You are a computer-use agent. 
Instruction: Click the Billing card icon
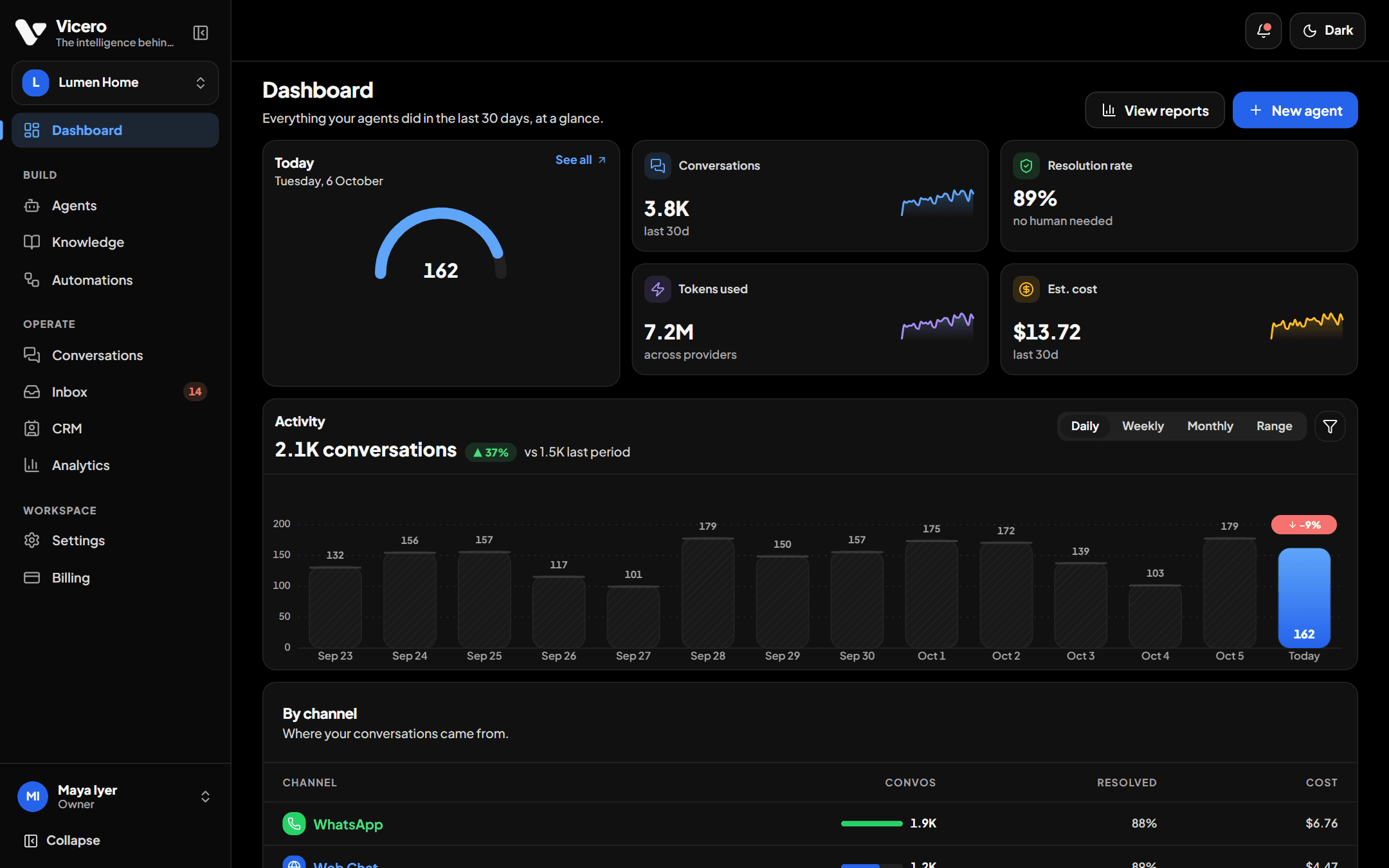click(32, 577)
